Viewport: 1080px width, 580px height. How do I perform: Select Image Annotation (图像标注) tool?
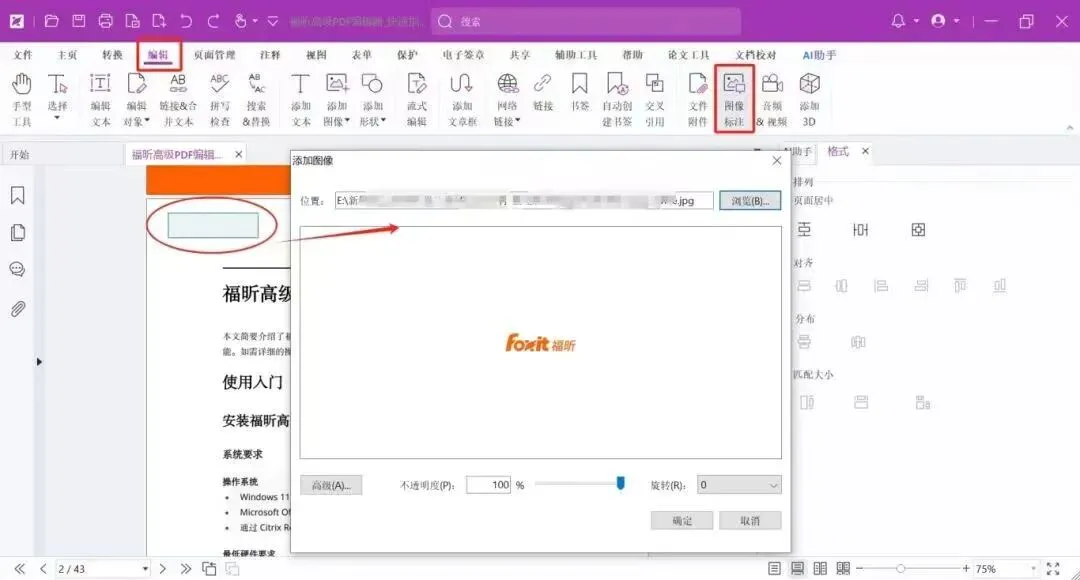(x=734, y=100)
